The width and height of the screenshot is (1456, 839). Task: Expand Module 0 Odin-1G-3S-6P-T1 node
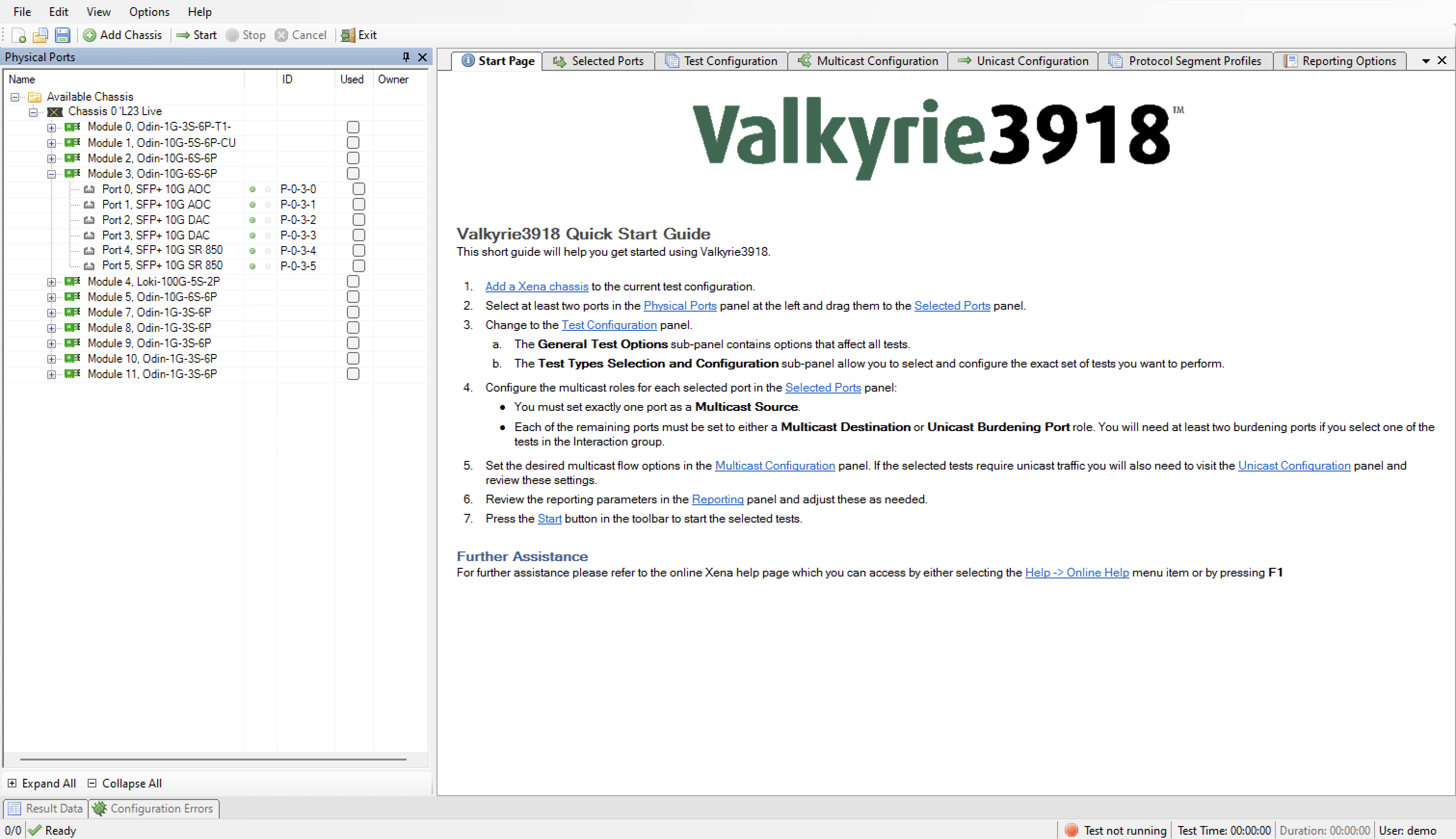pos(51,127)
